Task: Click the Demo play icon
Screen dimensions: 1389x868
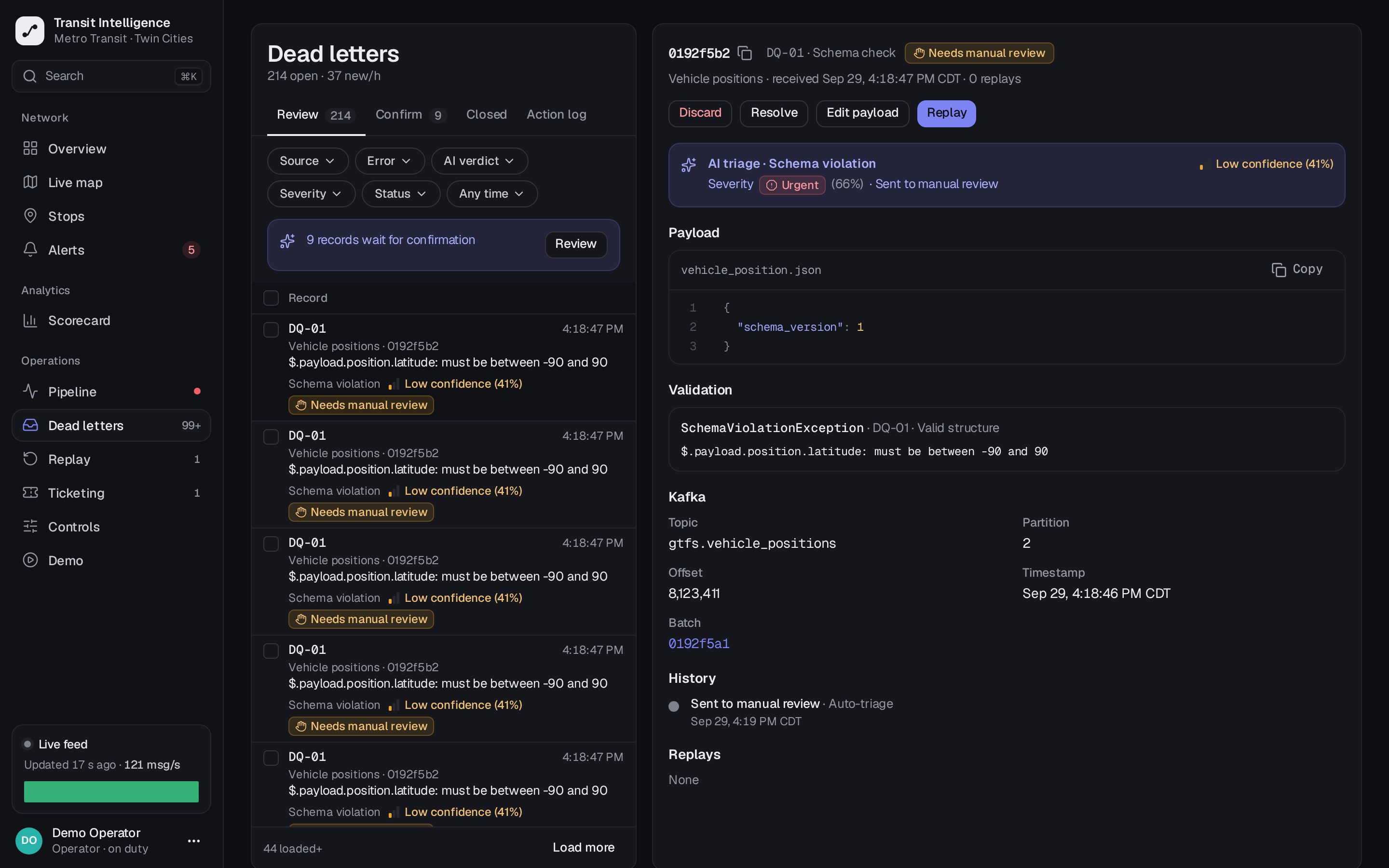Action: pos(30,560)
